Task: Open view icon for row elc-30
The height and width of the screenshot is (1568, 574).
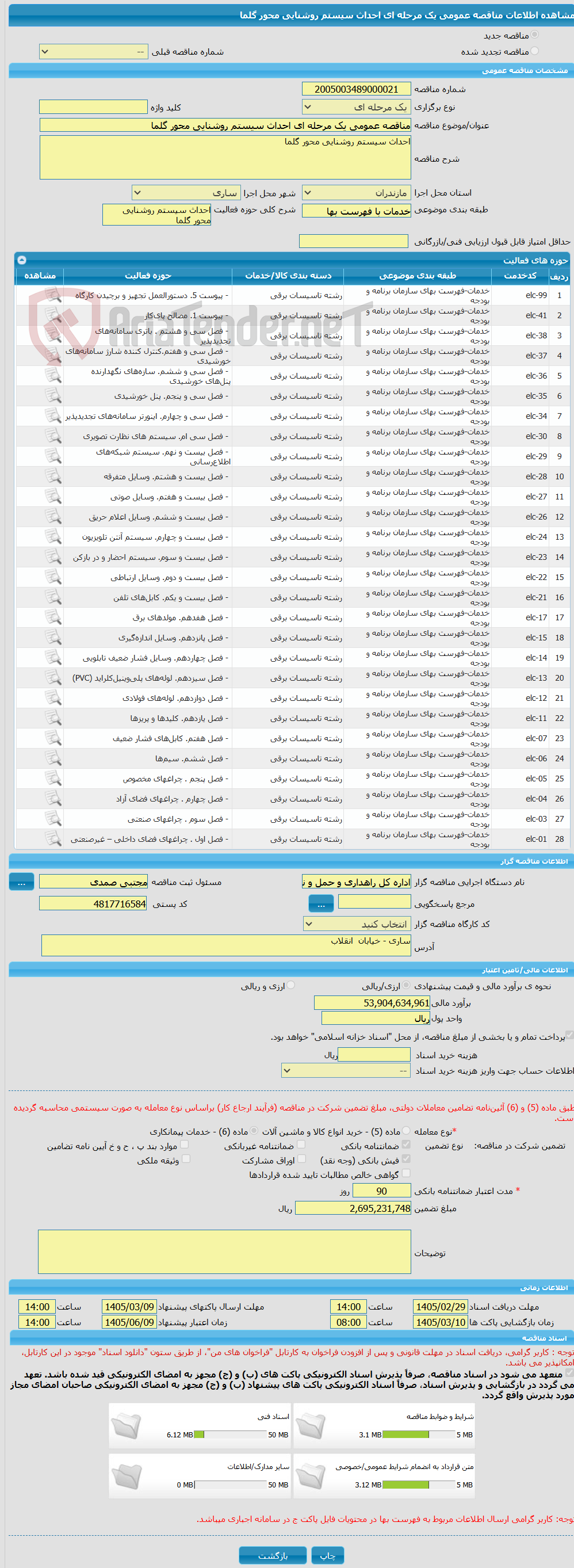Action: (53, 436)
